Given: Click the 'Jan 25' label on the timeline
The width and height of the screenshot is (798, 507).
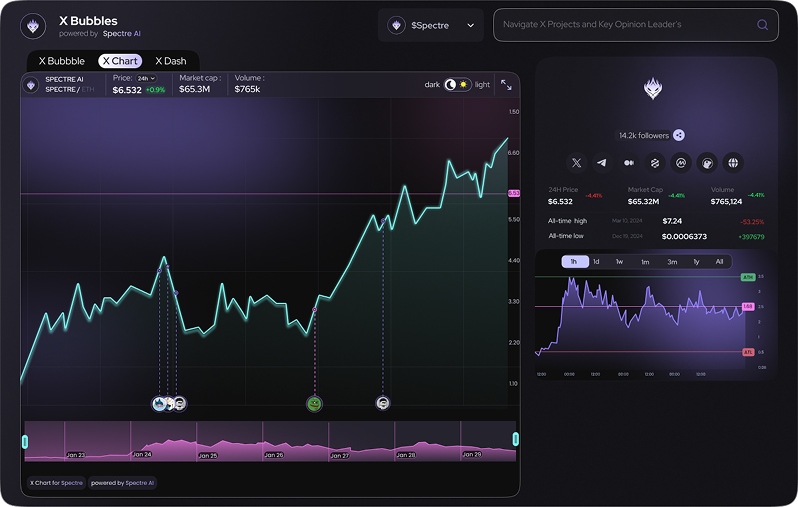Looking at the screenshot, I should click(208, 456).
